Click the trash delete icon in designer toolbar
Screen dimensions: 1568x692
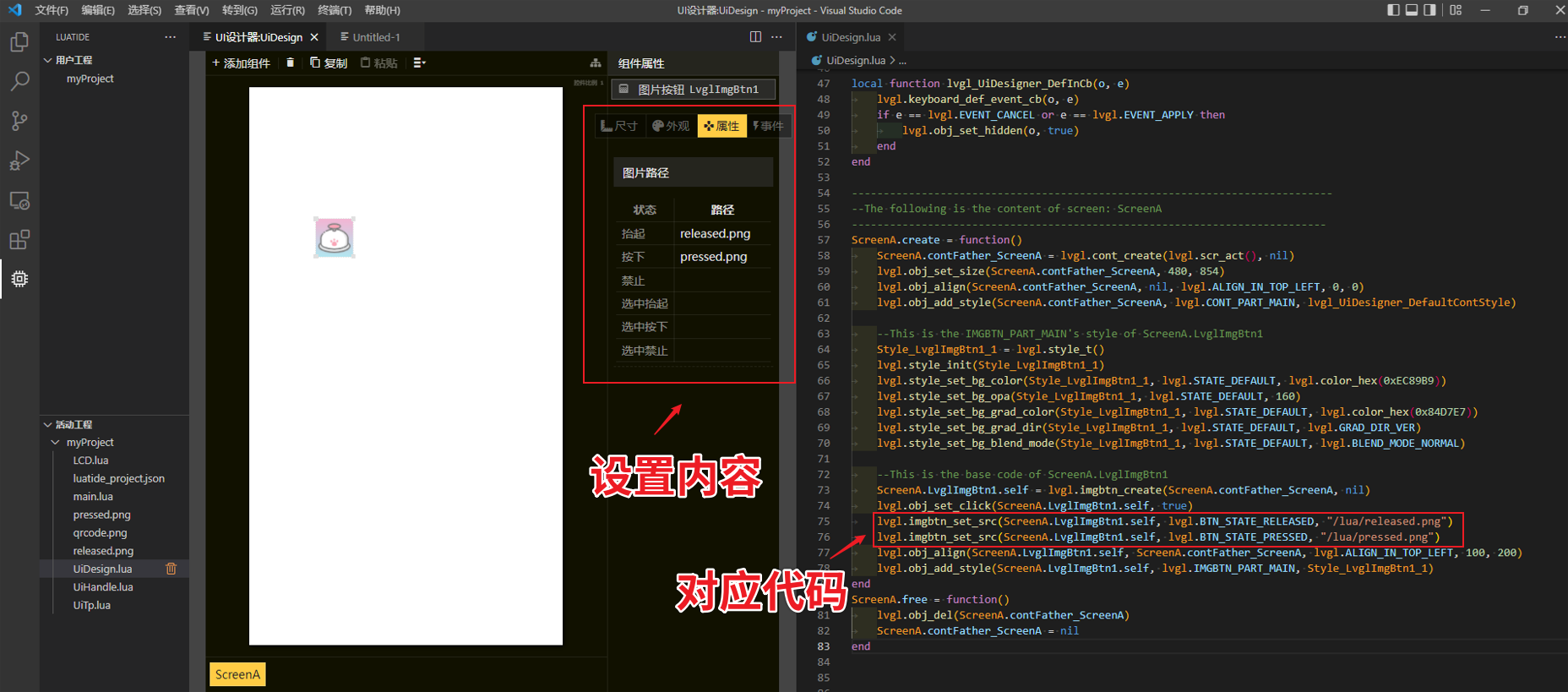(x=291, y=63)
